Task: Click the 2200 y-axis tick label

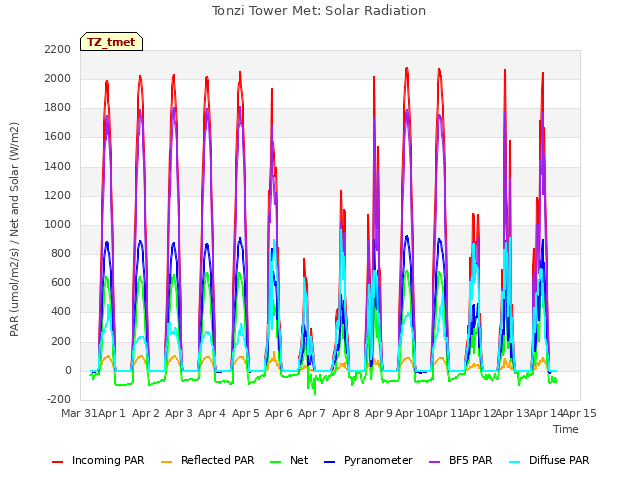Action: click(58, 49)
